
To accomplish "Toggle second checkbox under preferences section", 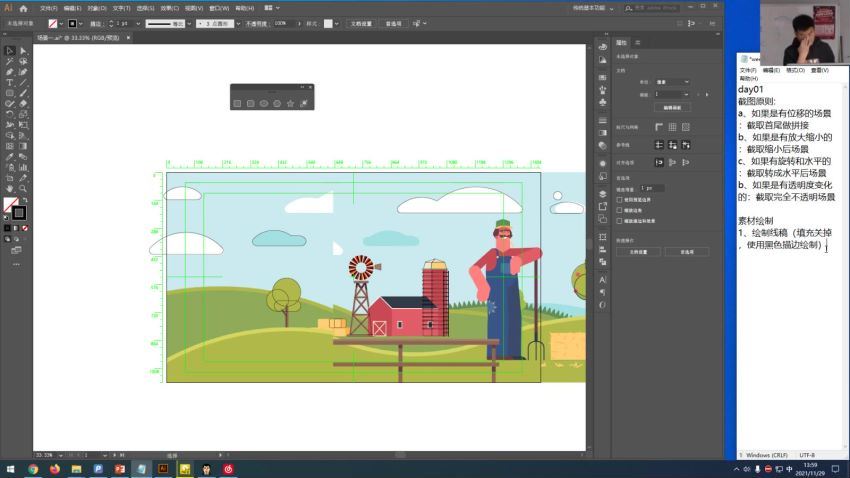I will tap(620, 210).
